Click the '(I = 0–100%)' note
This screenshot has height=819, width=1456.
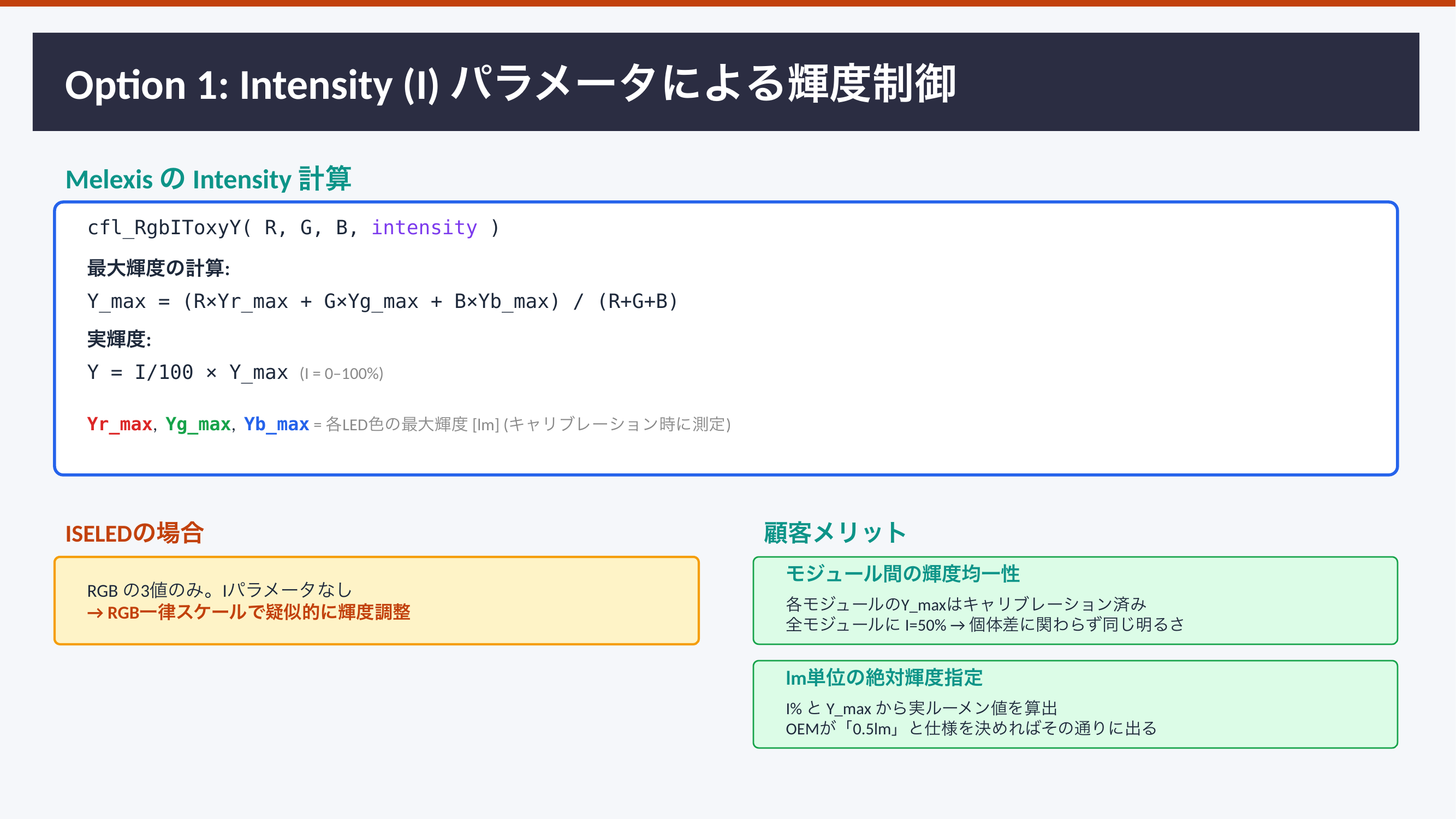point(341,373)
